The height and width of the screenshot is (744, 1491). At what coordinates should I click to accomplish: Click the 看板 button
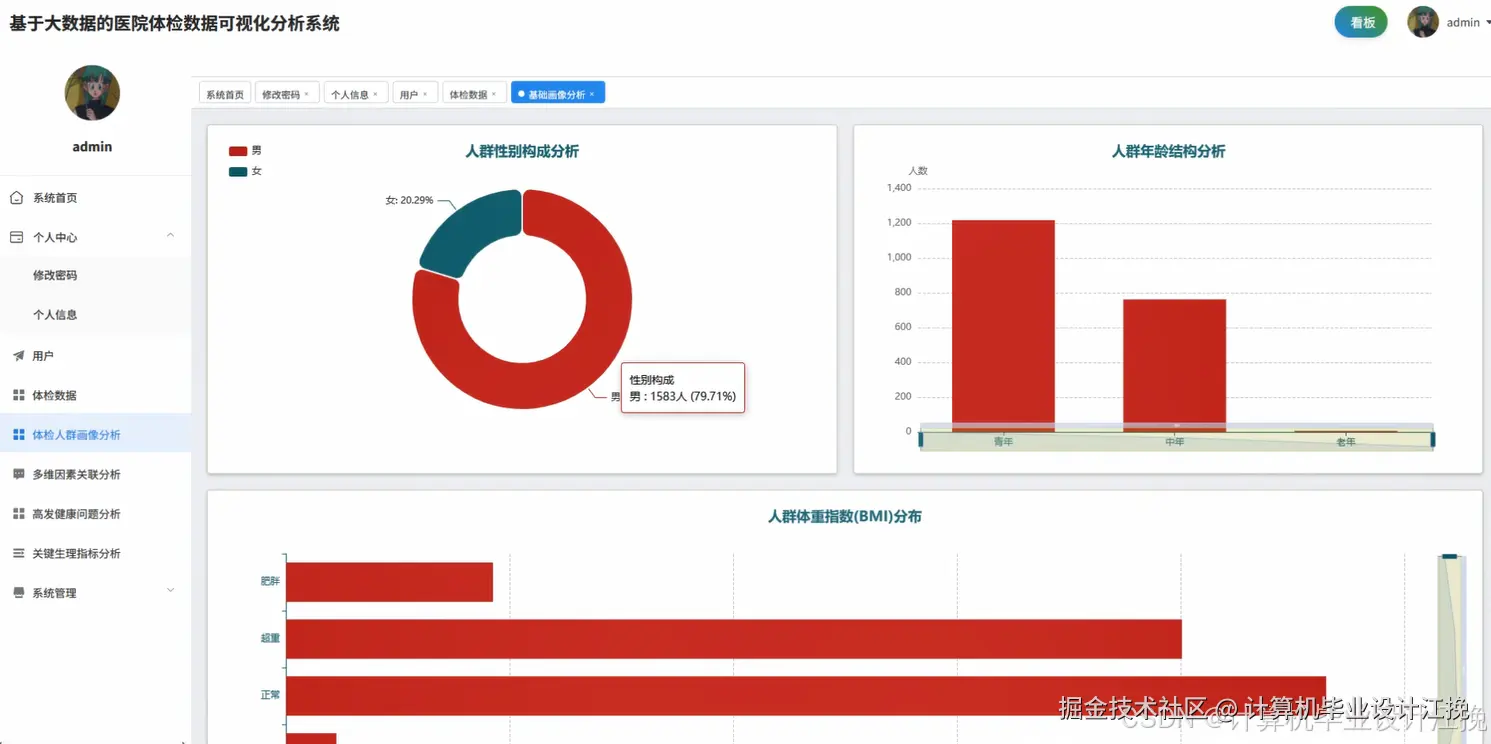coord(1361,22)
